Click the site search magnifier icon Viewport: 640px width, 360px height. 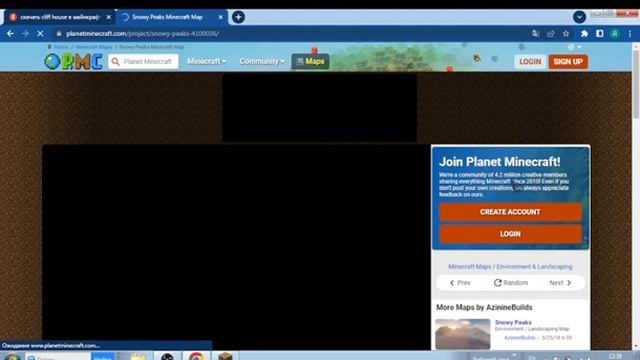(x=116, y=62)
